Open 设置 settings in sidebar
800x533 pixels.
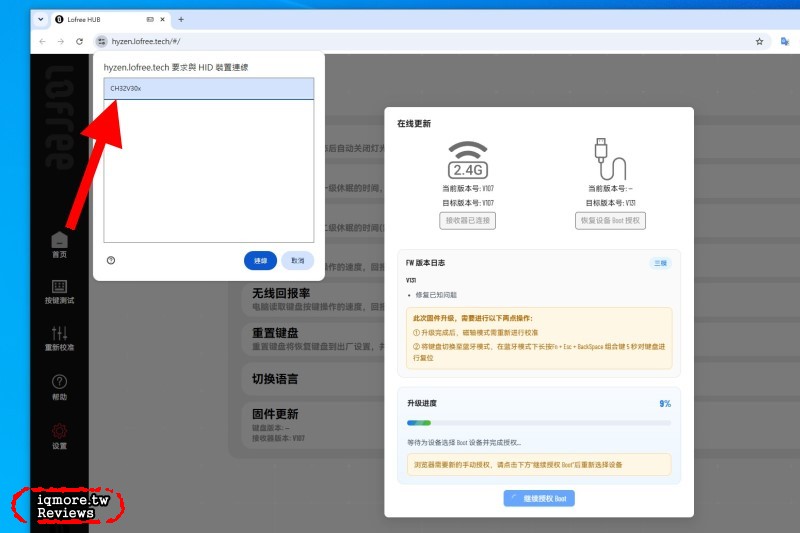[x=59, y=436]
